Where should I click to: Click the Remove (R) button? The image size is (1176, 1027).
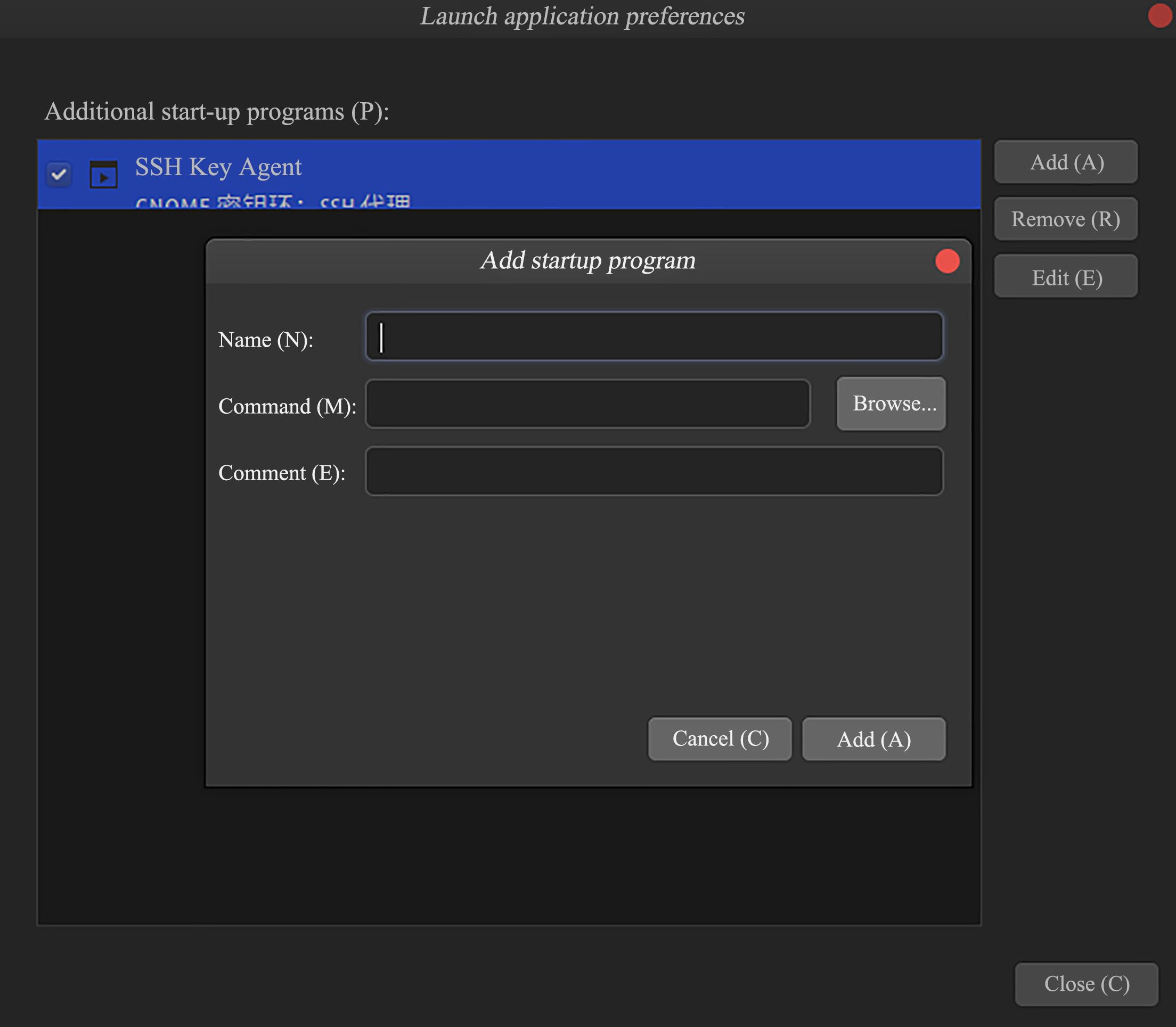coord(1065,219)
